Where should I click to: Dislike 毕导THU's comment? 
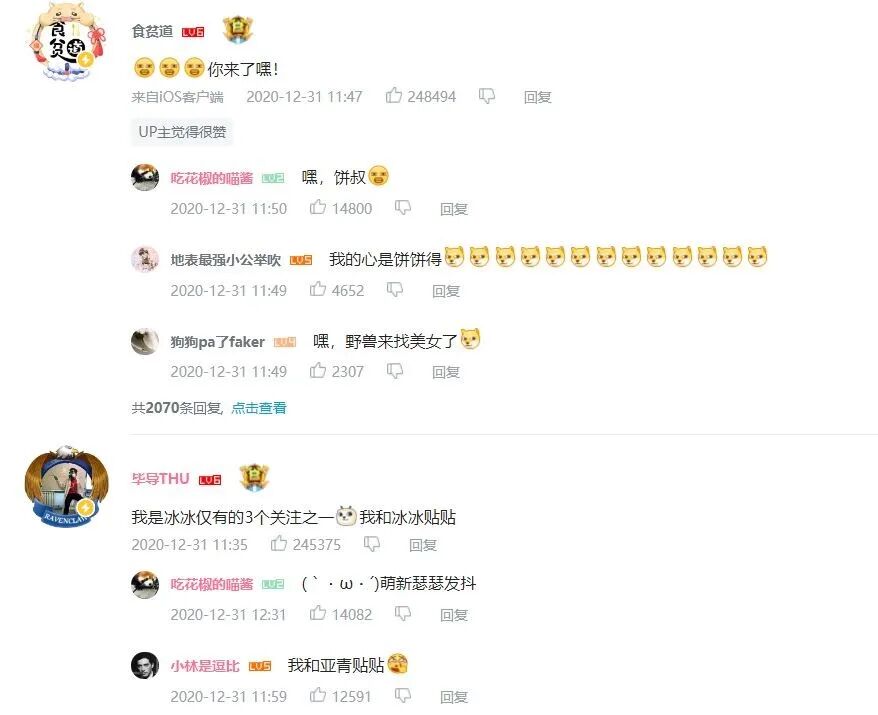tap(372, 544)
